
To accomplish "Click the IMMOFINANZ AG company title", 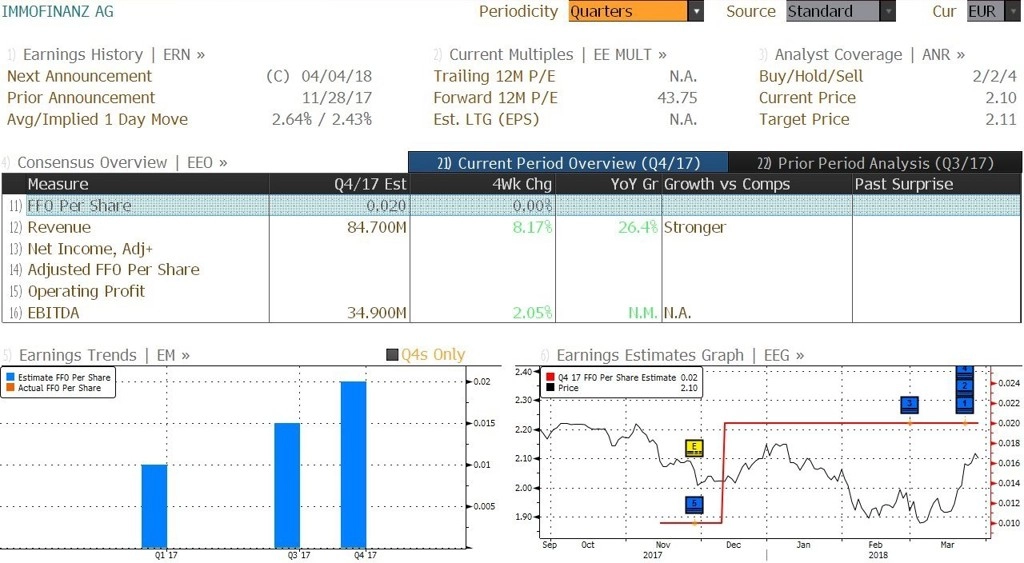I will click(x=57, y=11).
